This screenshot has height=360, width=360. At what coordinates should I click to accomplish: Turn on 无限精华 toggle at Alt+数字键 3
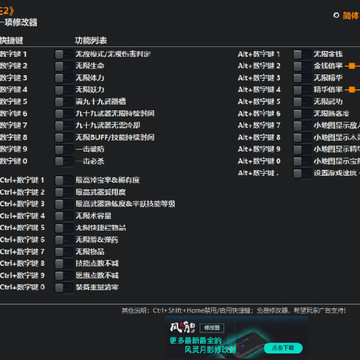point(302,78)
